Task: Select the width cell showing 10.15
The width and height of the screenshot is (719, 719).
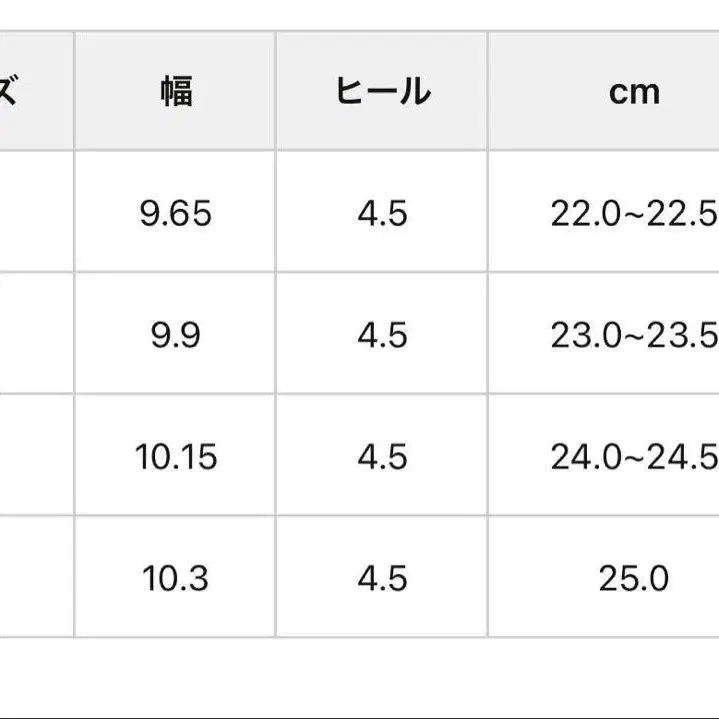Action: (176, 457)
